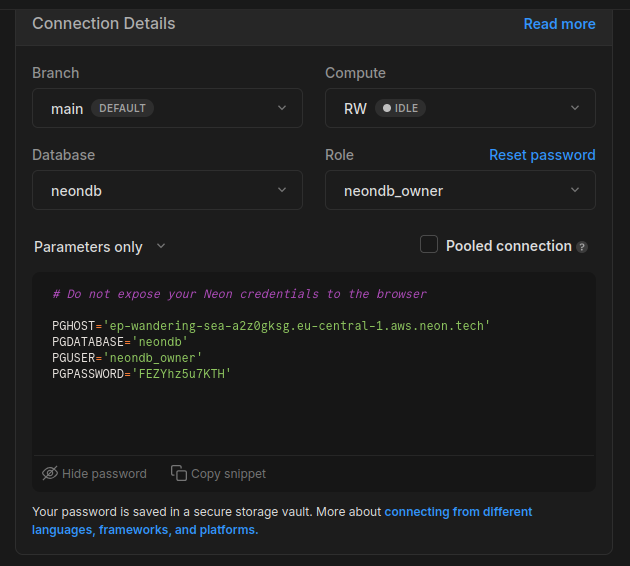630x566 pixels.
Task: Toggle Hide password visibility
Action: pyautogui.click(x=95, y=473)
